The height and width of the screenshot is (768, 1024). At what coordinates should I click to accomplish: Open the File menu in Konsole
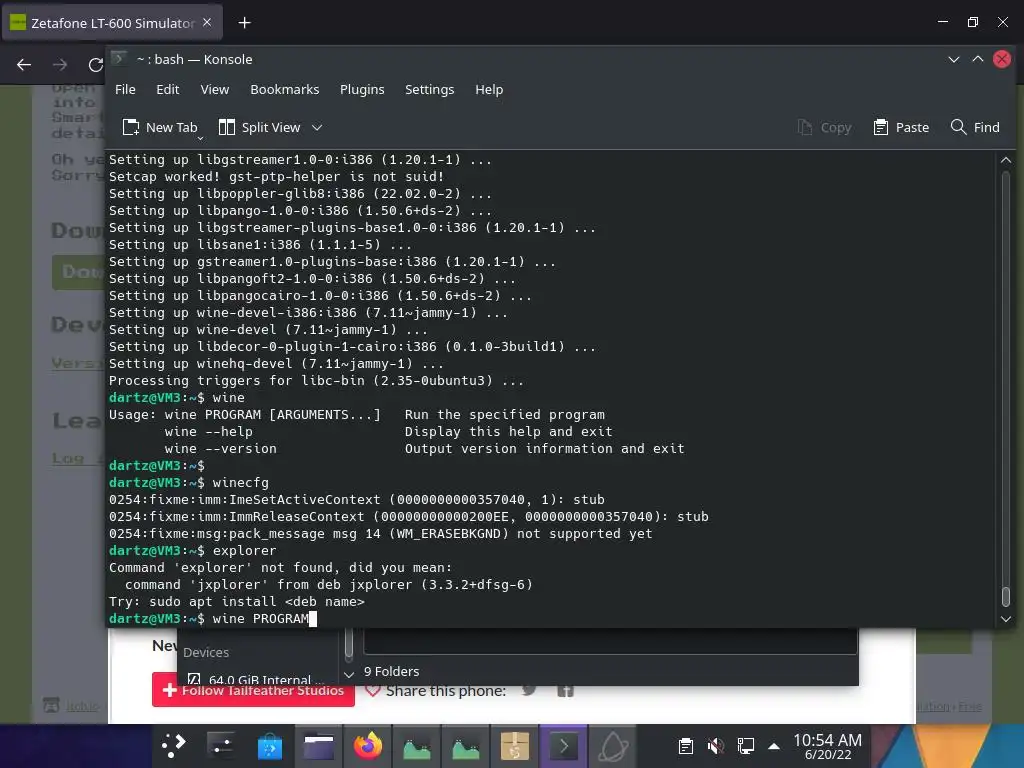point(125,89)
